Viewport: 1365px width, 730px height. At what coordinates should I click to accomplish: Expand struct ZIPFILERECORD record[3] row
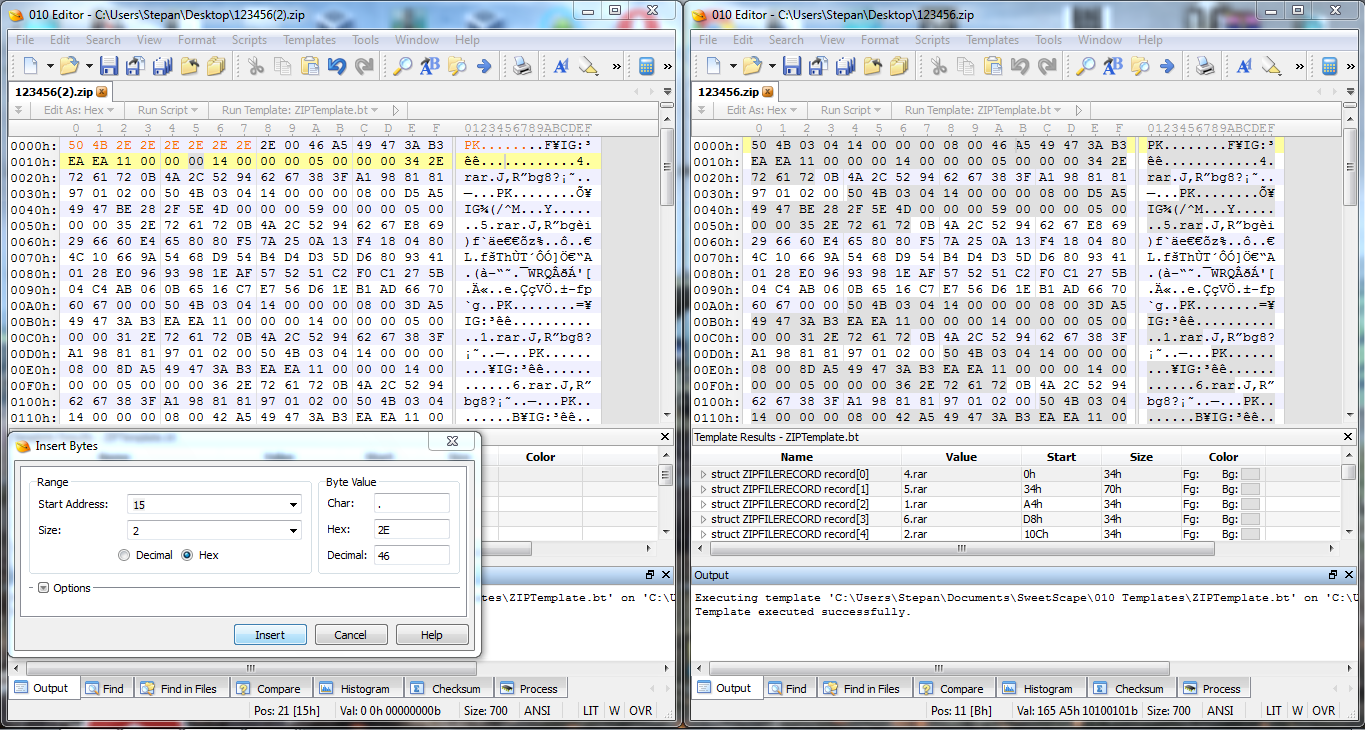pyautogui.click(x=703, y=519)
